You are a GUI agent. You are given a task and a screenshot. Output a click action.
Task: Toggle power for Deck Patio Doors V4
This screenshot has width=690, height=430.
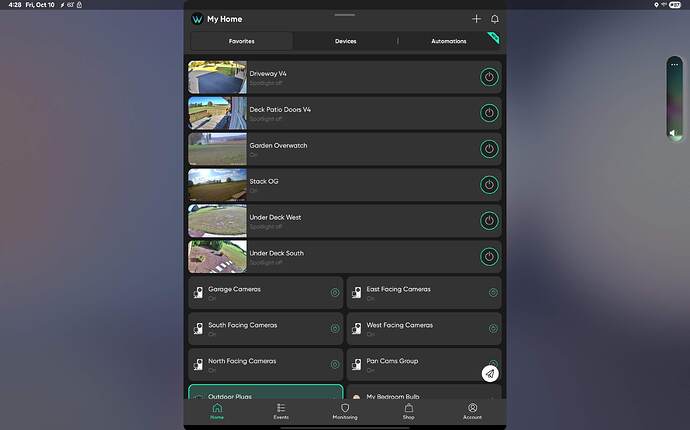pyautogui.click(x=489, y=113)
